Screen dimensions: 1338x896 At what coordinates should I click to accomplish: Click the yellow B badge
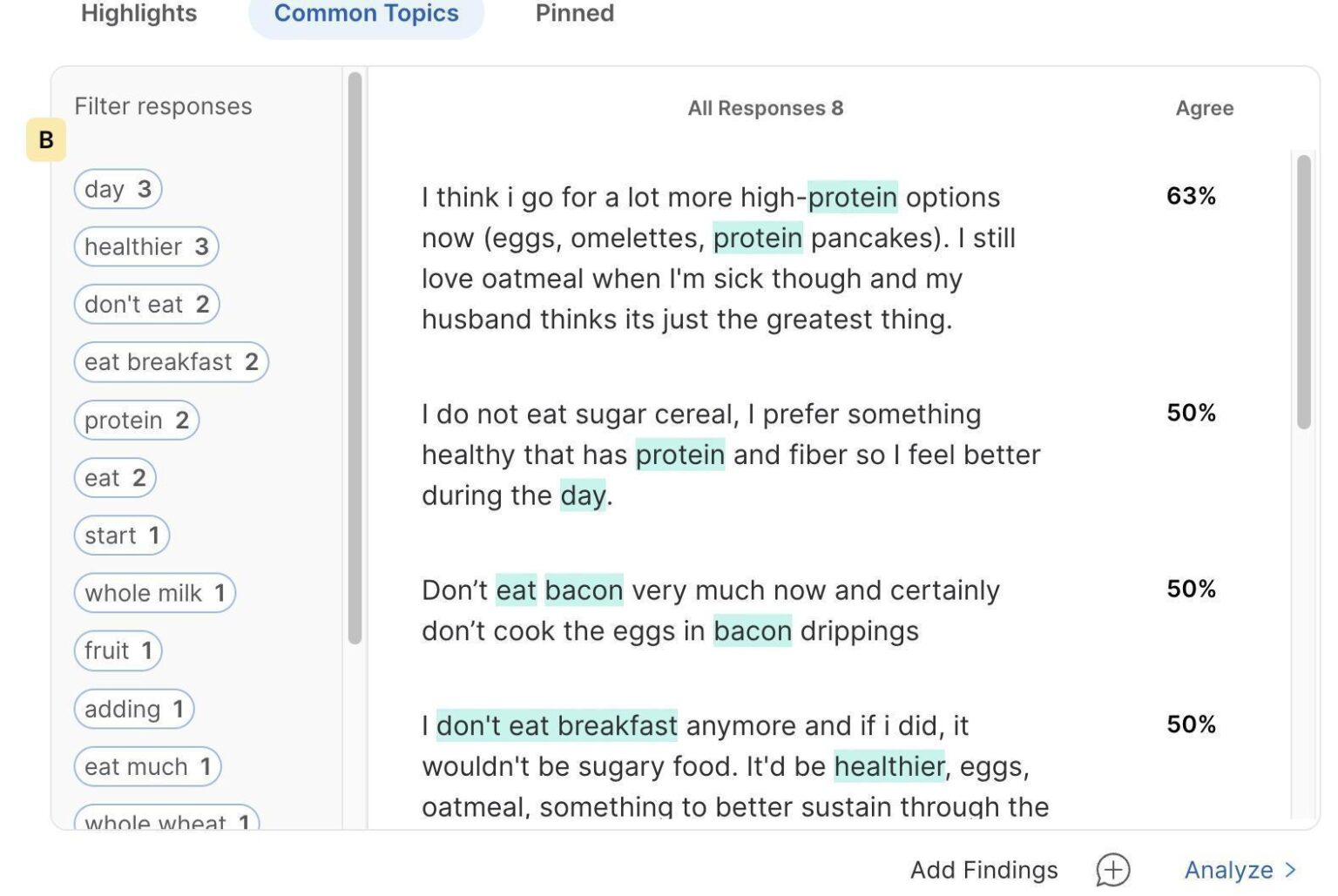(x=46, y=139)
